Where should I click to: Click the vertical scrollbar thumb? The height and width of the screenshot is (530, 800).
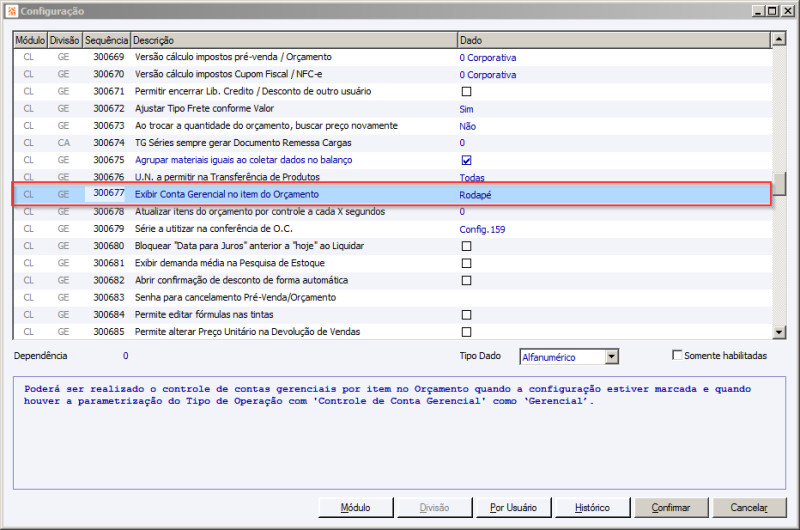coord(779,184)
